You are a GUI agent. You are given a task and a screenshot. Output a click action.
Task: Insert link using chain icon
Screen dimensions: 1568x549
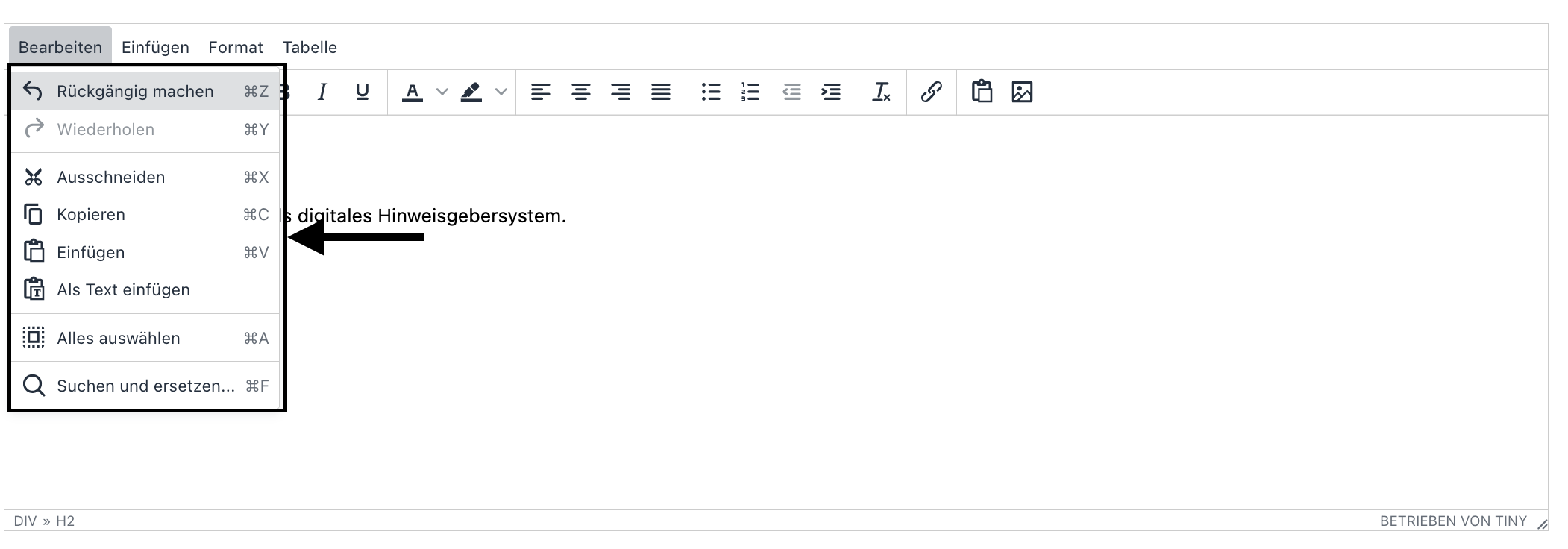tap(932, 92)
